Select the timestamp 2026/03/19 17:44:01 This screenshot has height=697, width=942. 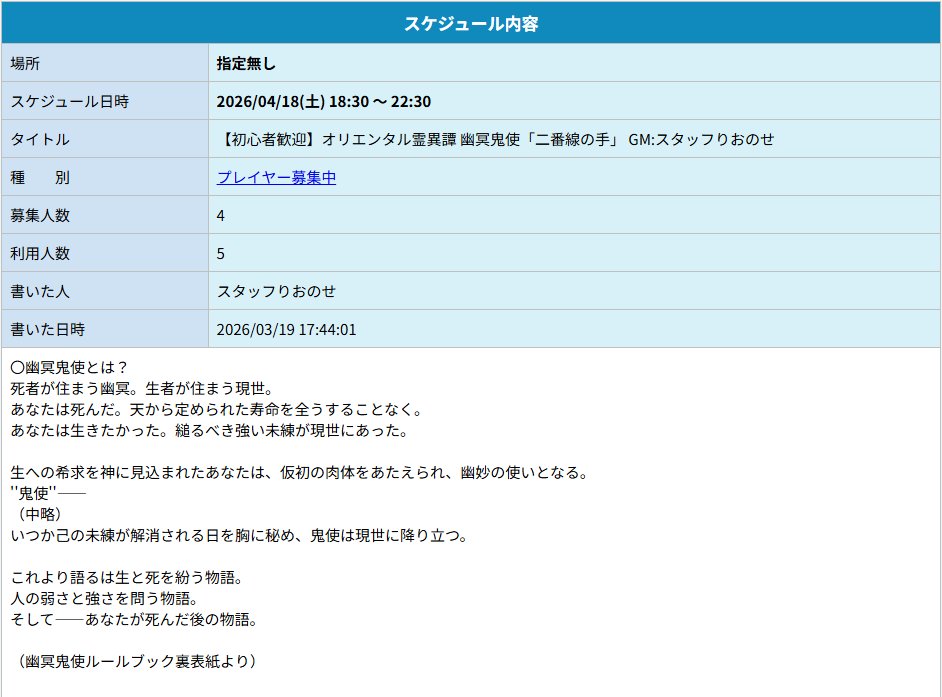[x=288, y=329]
